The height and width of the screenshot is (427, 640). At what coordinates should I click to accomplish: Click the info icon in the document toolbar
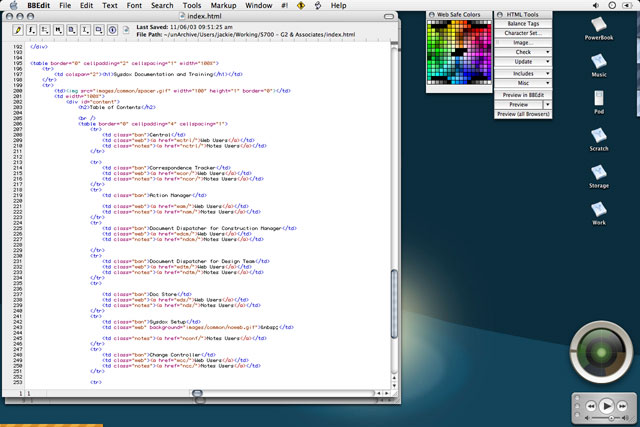point(110,31)
